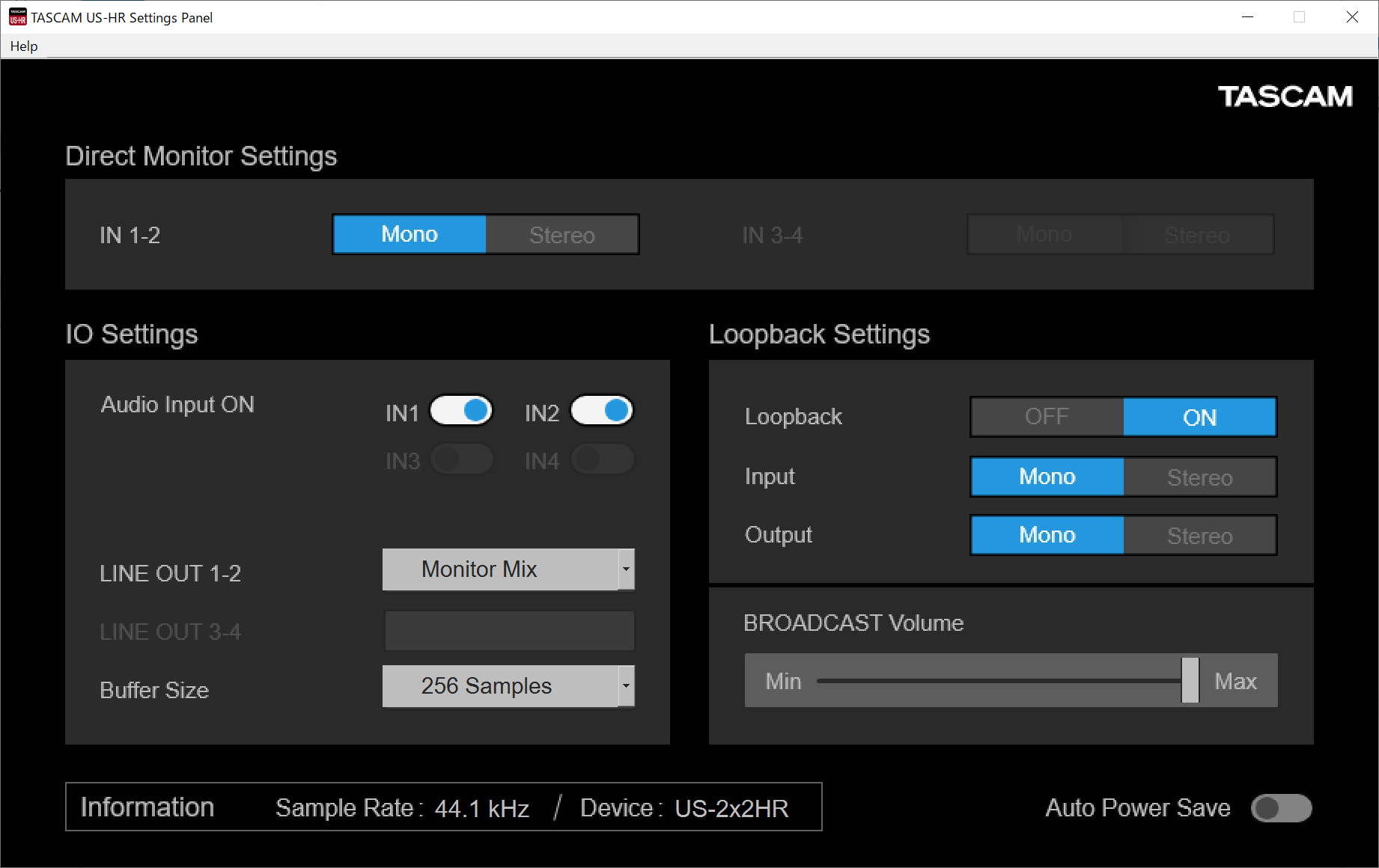The width and height of the screenshot is (1379, 868).
Task: Click the Max label of BROADCAST Volume
Action: [1235, 681]
